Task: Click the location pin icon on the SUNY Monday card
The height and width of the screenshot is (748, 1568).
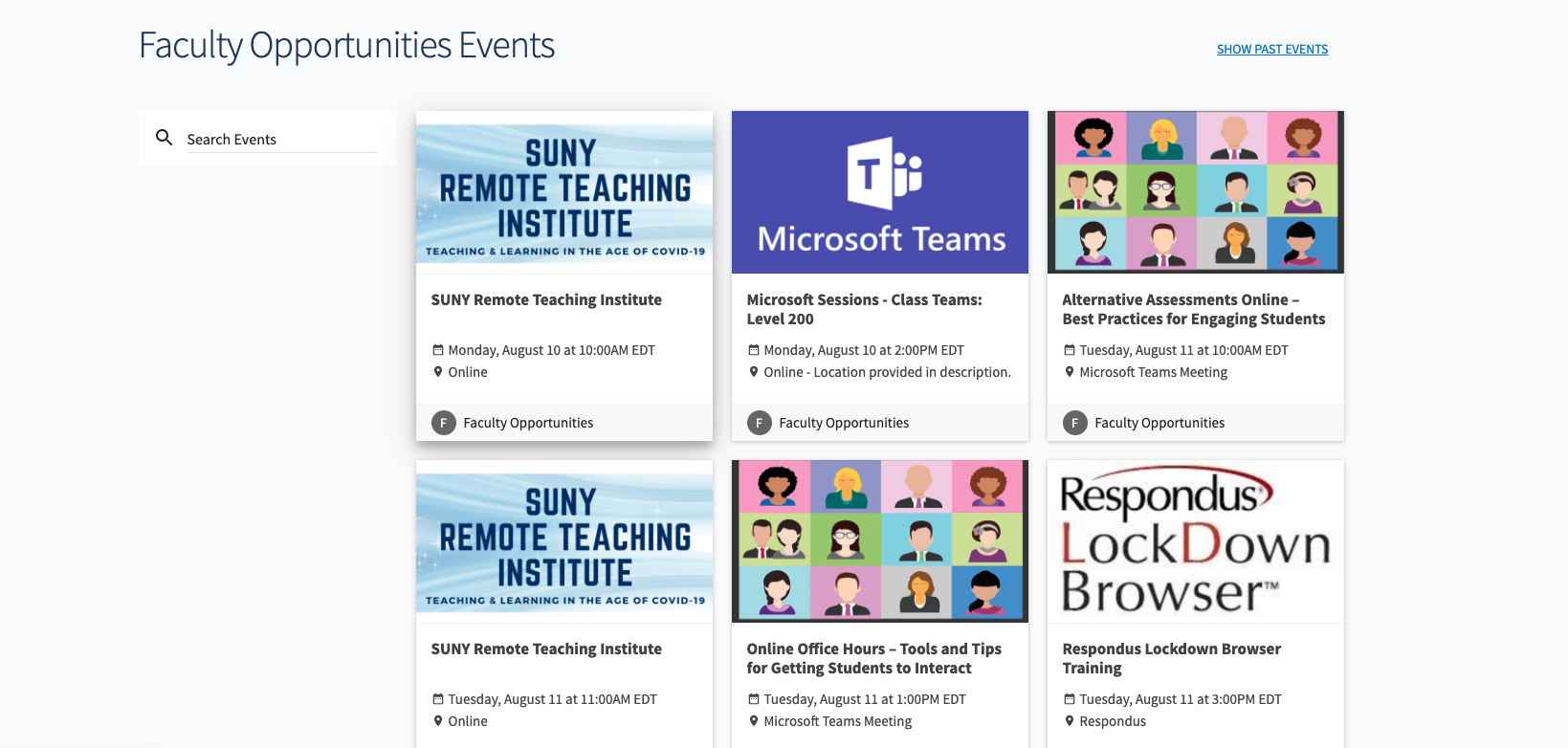Action: coord(438,372)
